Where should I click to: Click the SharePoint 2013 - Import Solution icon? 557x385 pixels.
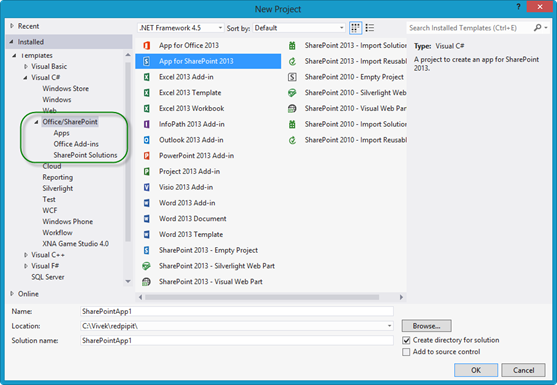292,45
